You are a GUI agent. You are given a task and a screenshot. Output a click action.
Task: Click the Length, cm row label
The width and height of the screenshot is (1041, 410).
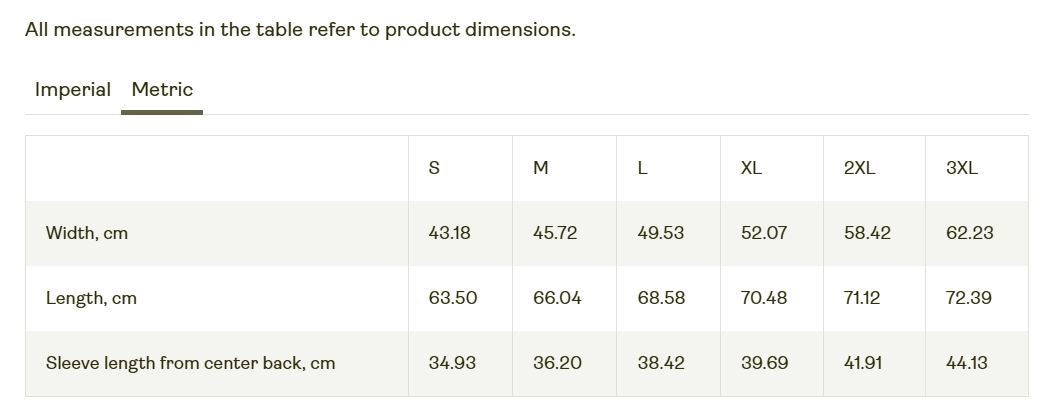pyautogui.click(x=91, y=298)
